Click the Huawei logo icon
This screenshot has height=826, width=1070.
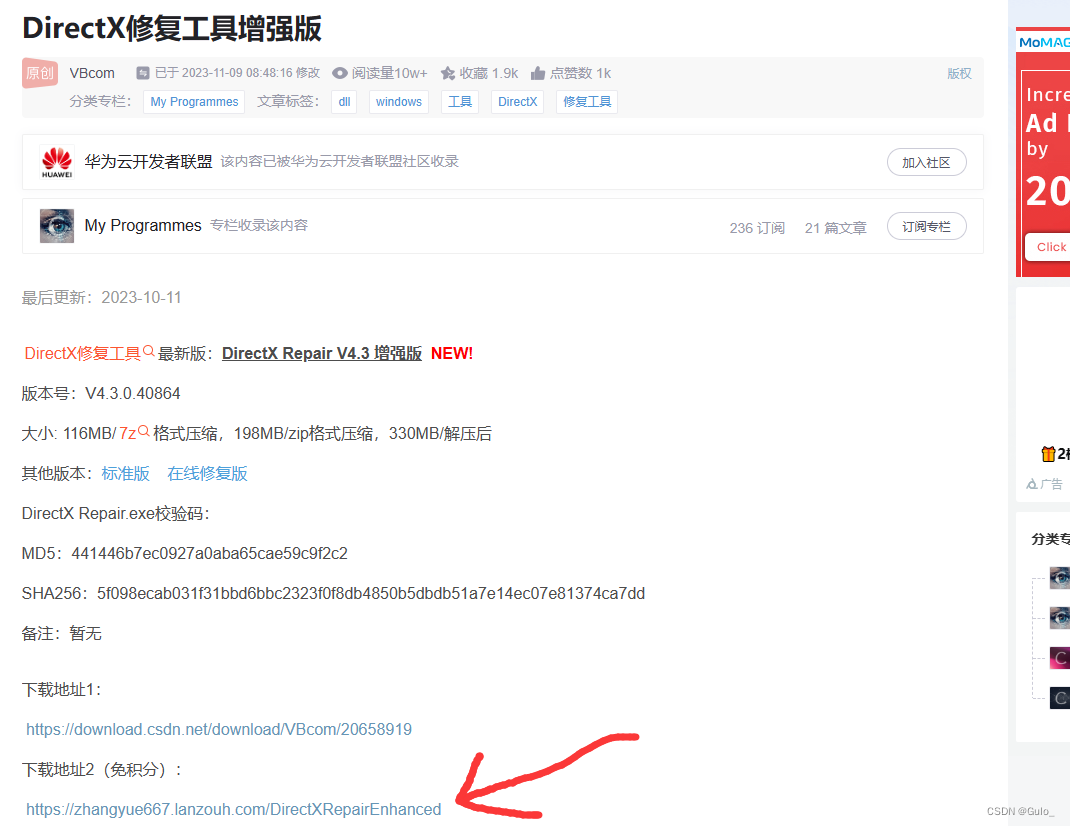click(x=57, y=162)
